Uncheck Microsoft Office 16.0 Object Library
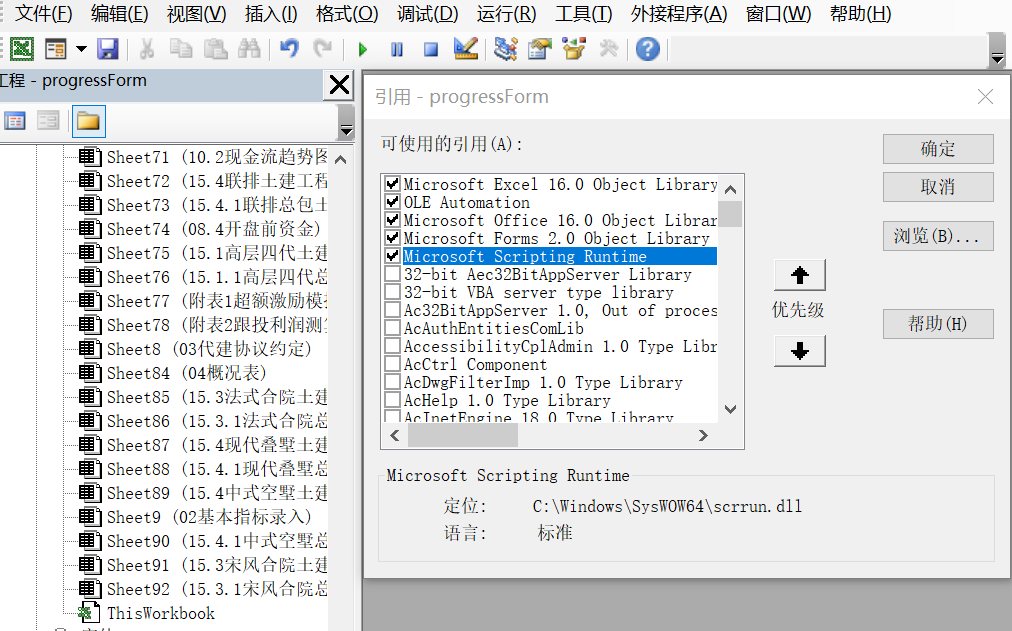The height and width of the screenshot is (631, 1012). click(x=392, y=220)
